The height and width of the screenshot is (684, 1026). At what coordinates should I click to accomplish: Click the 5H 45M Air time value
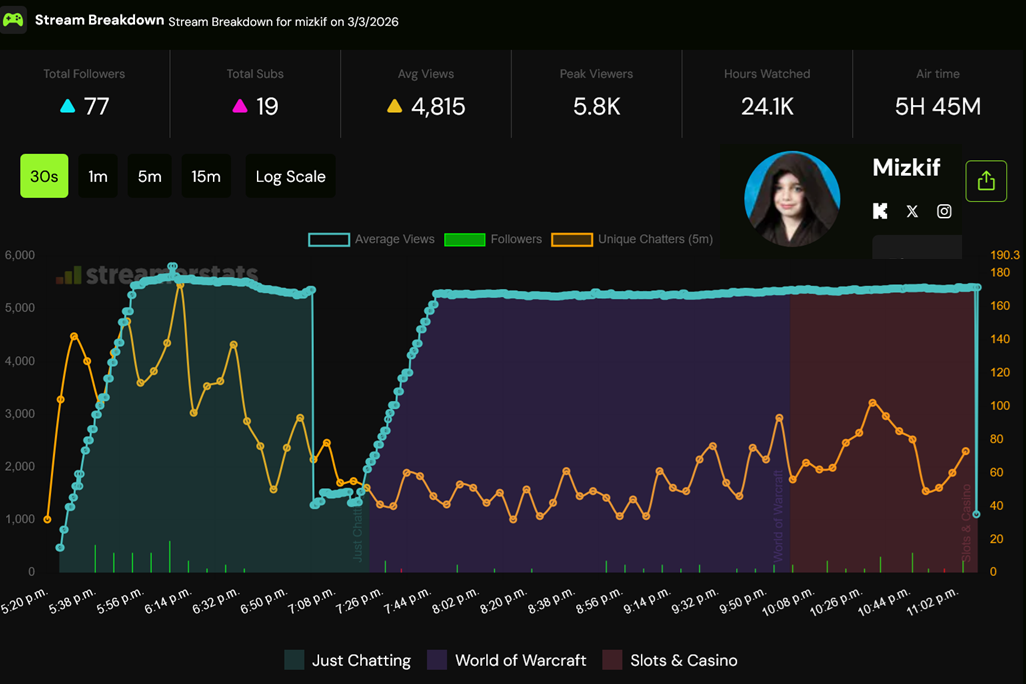[x=938, y=106]
